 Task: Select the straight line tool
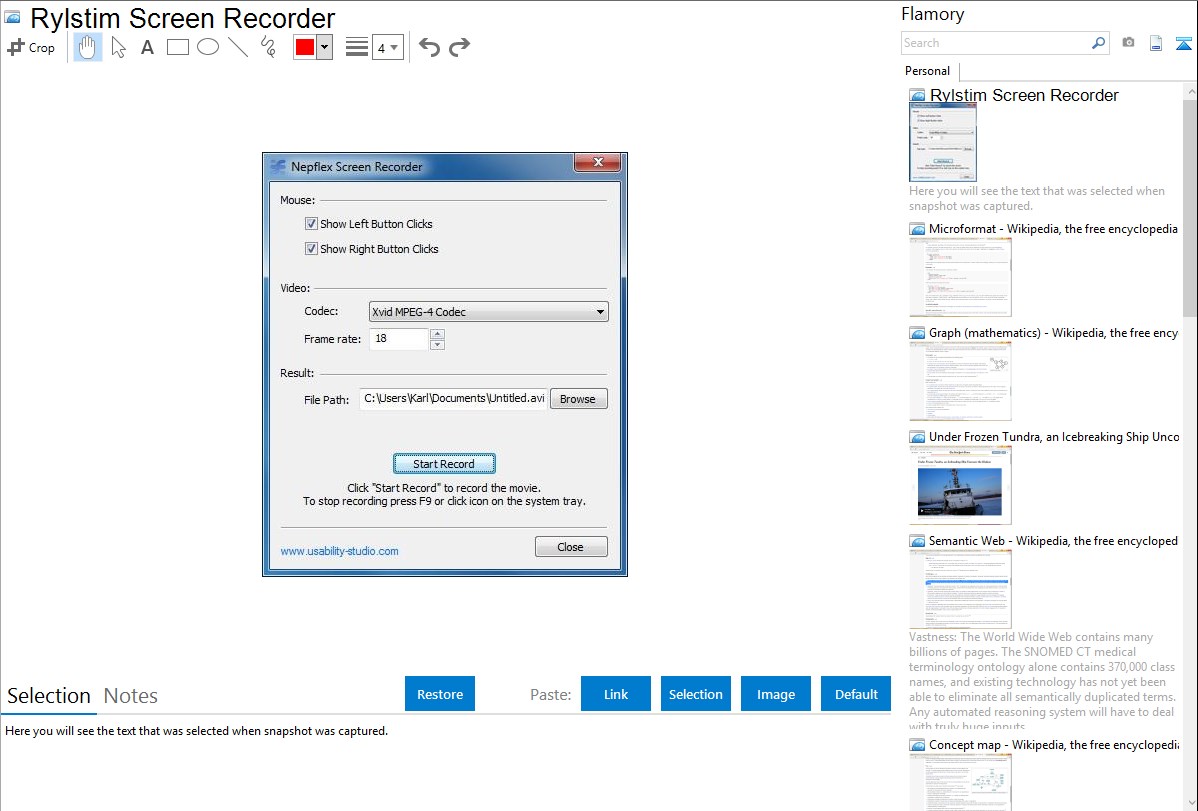click(x=238, y=47)
